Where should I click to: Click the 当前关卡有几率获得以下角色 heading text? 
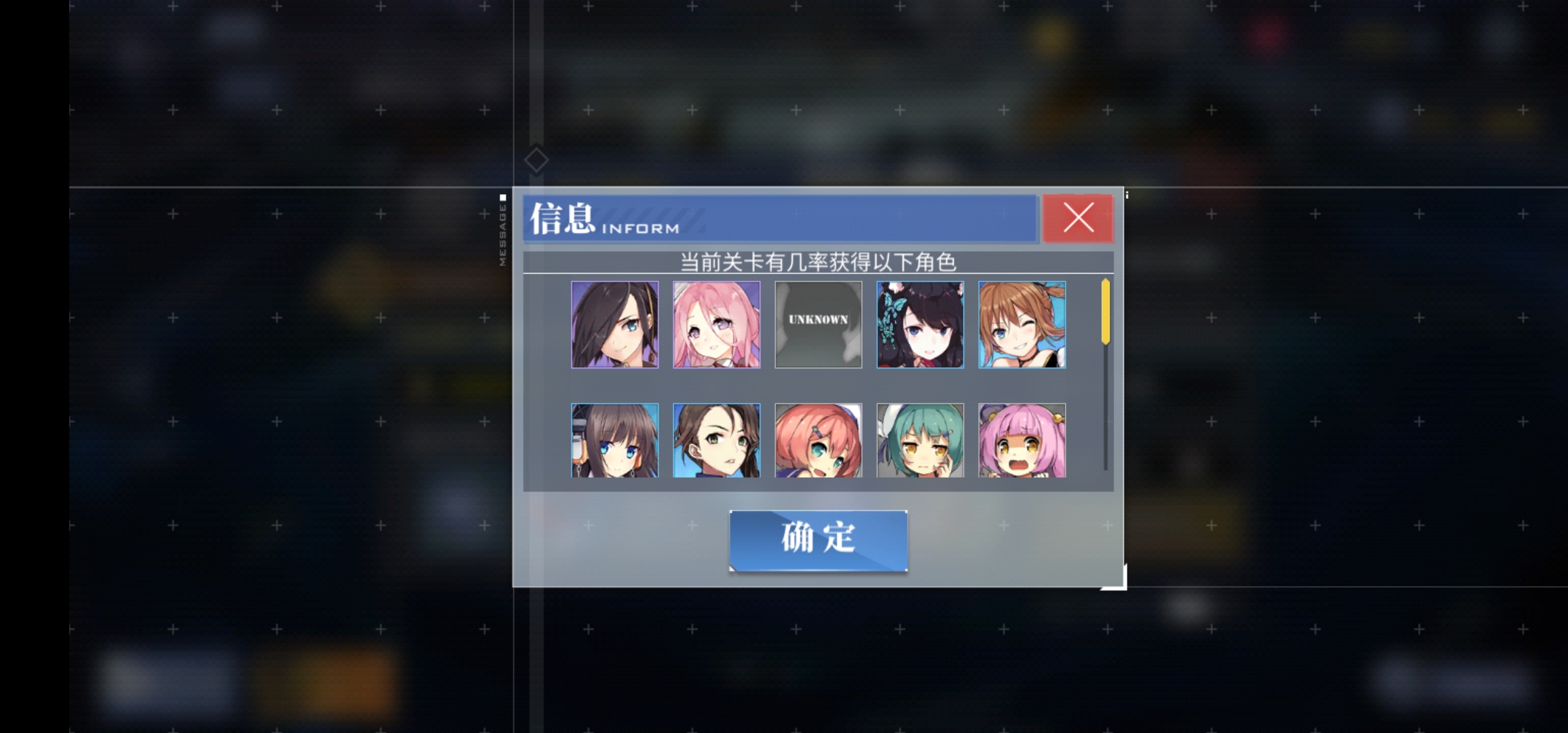[x=818, y=262]
